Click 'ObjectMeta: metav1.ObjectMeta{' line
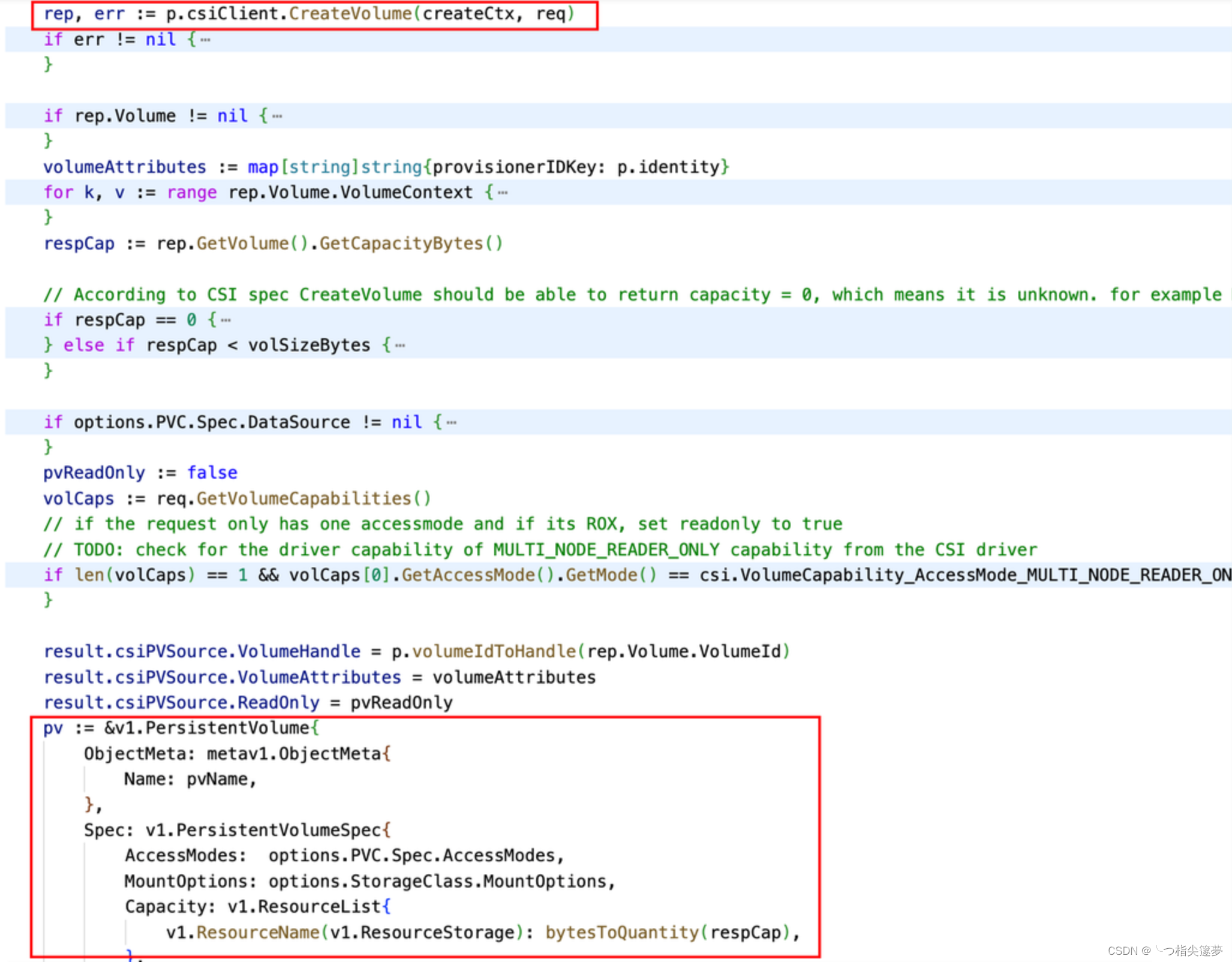1232x962 pixels. click(x=238, y=754)
